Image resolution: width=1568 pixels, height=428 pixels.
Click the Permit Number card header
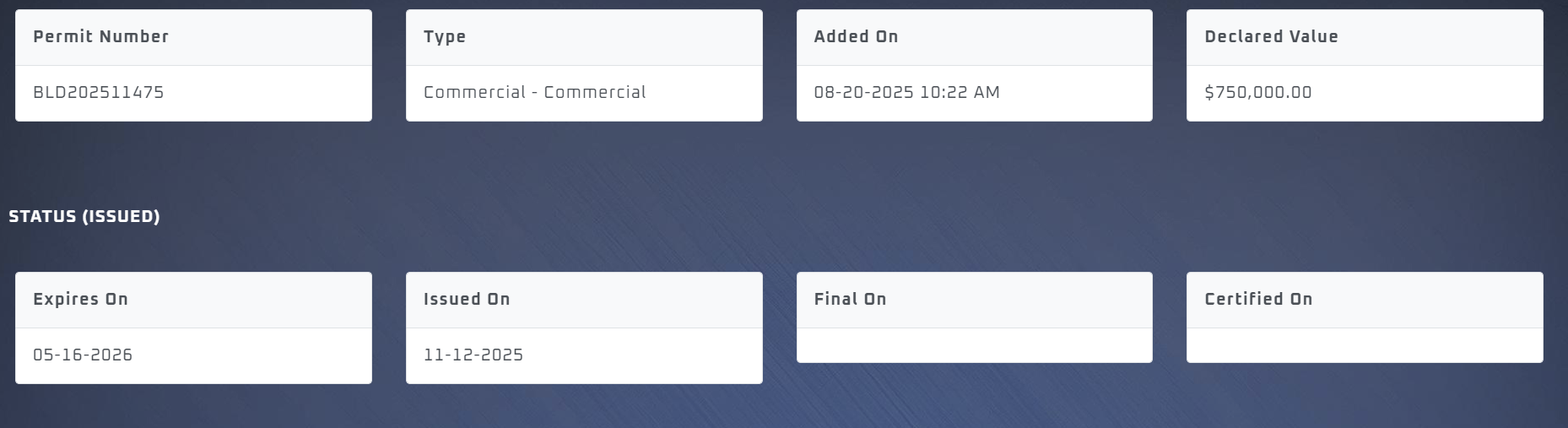click(100, 37)
